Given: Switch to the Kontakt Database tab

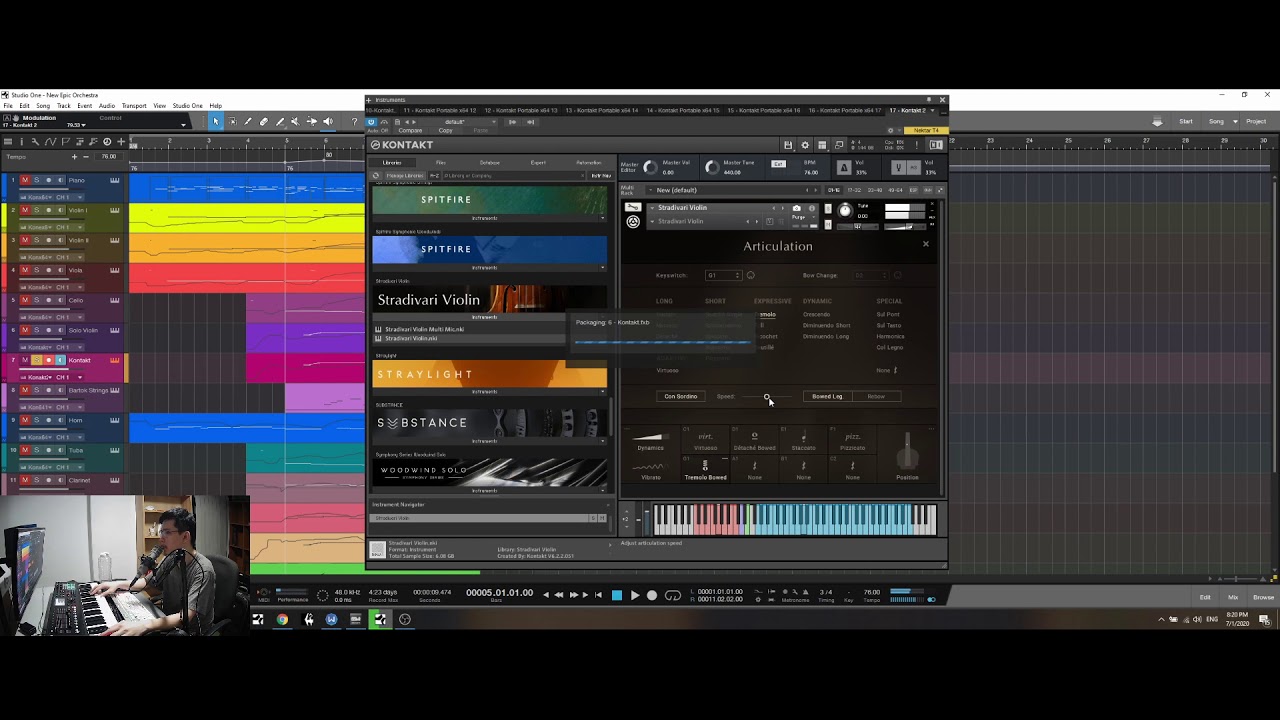Looking at the screenshot, I should 490,162.
